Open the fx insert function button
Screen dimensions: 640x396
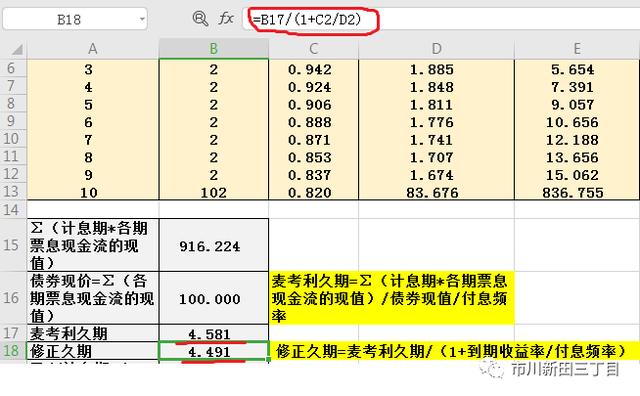(226, 18)
